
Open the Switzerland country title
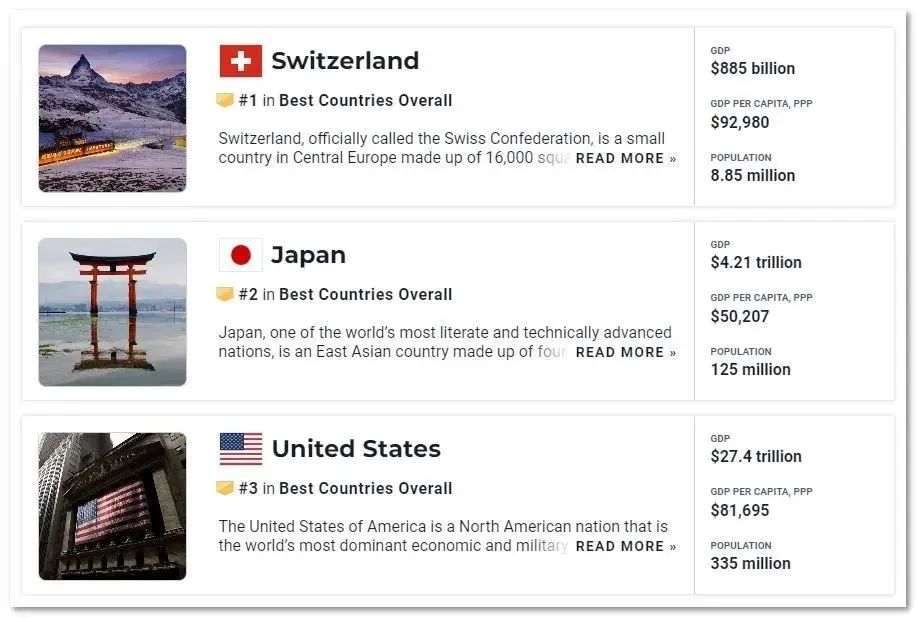pyautogui.click(x=345, y=61)
